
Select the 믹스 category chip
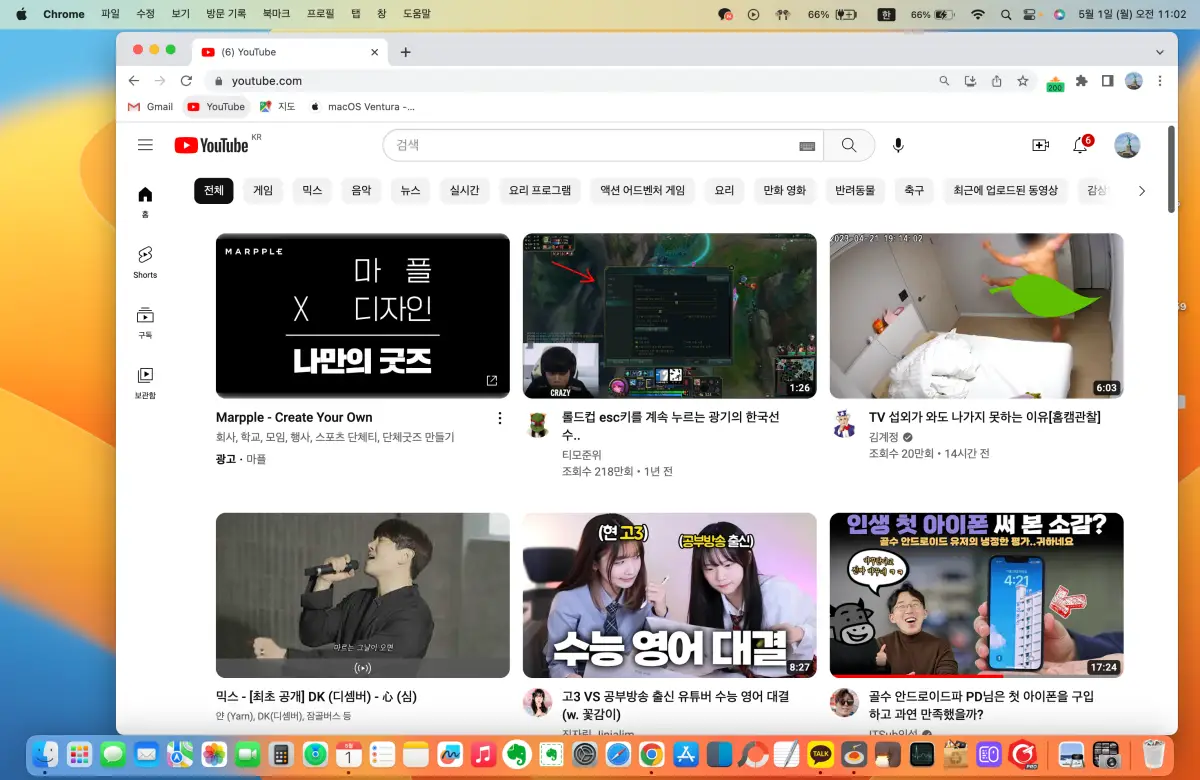[x=312, y=190]
